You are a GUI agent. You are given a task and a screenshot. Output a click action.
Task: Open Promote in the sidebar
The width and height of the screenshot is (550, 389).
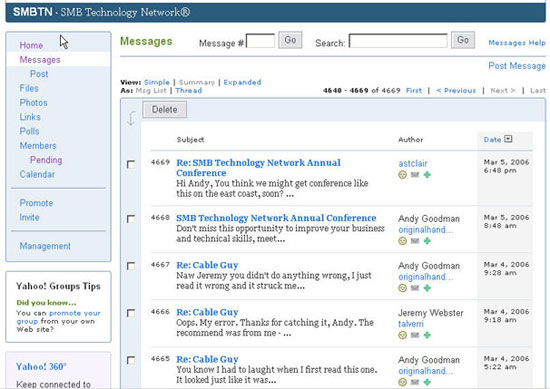coord(36,203)
